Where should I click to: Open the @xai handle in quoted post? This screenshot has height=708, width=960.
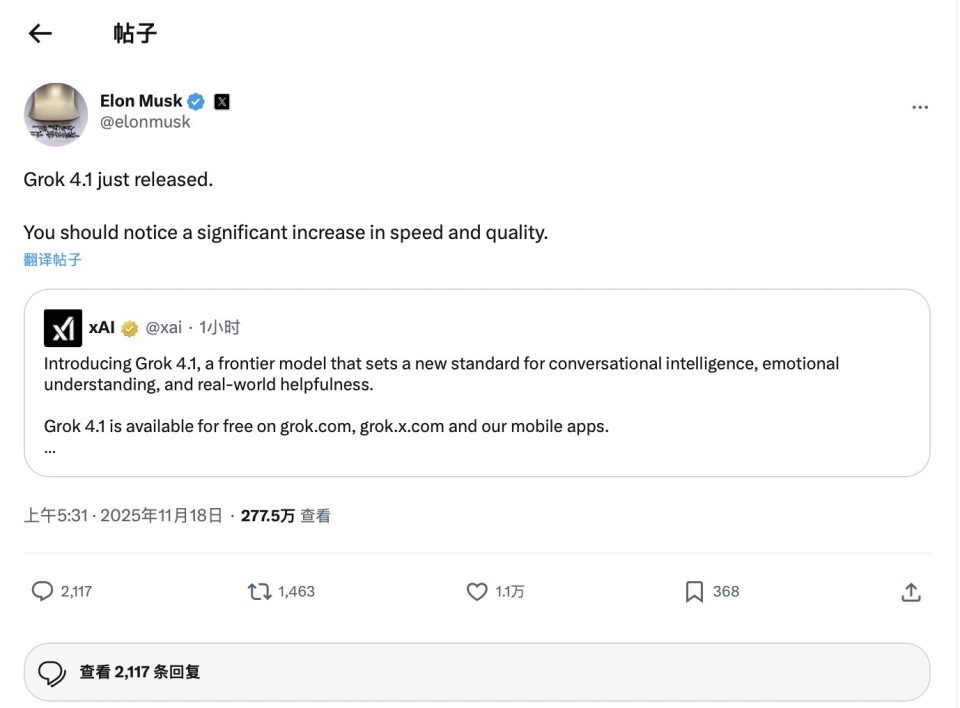164,328
